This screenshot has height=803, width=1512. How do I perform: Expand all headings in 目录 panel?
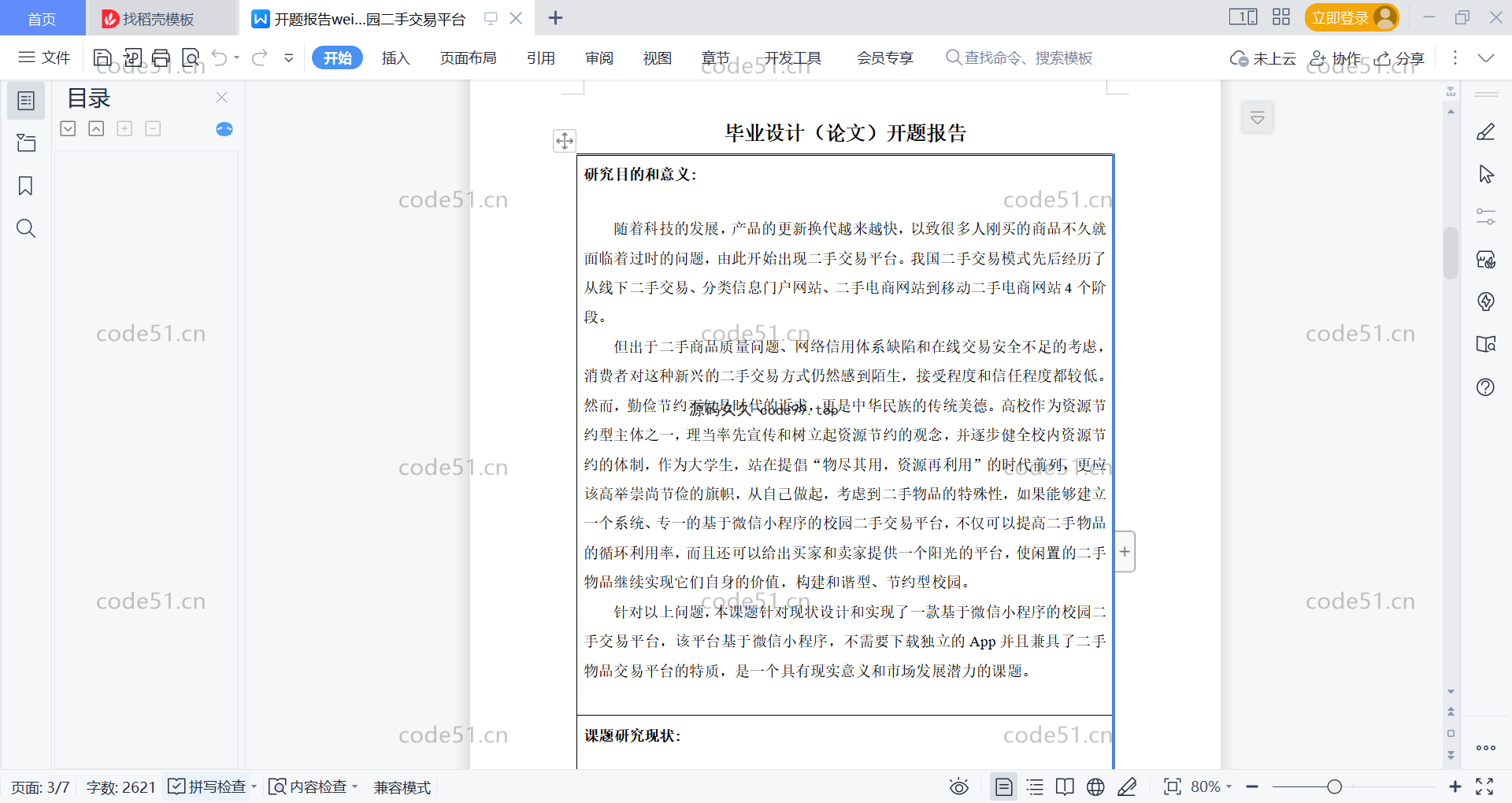tap(69, 128)
